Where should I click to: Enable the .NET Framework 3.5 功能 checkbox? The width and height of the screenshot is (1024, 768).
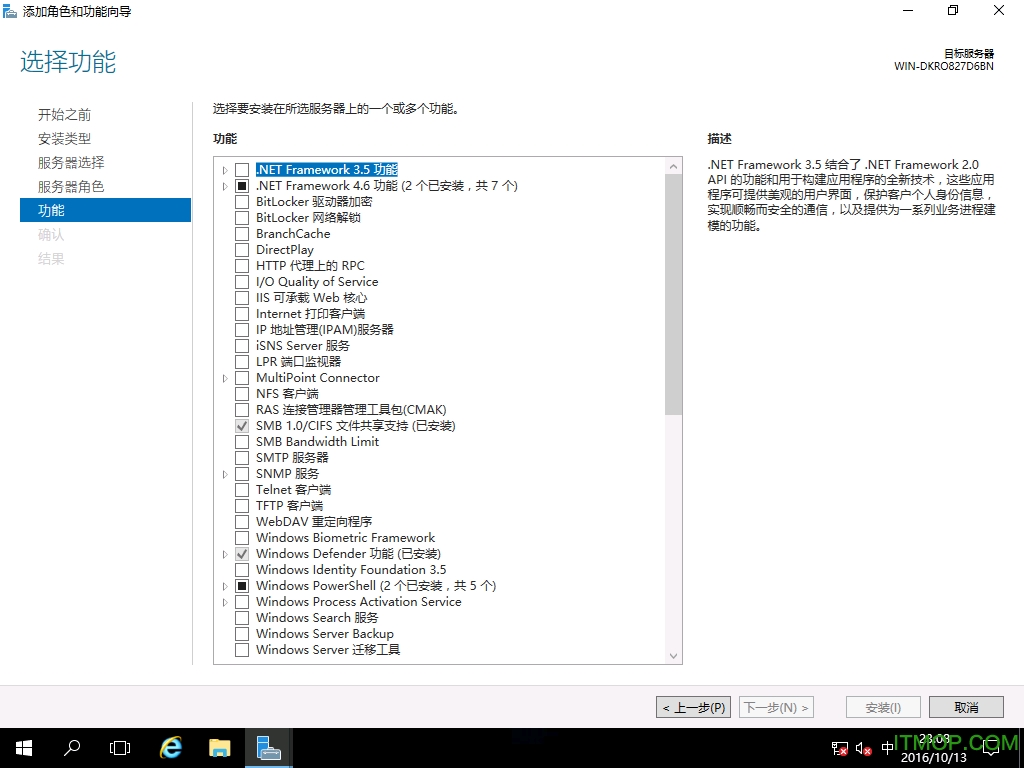point(241,169)
